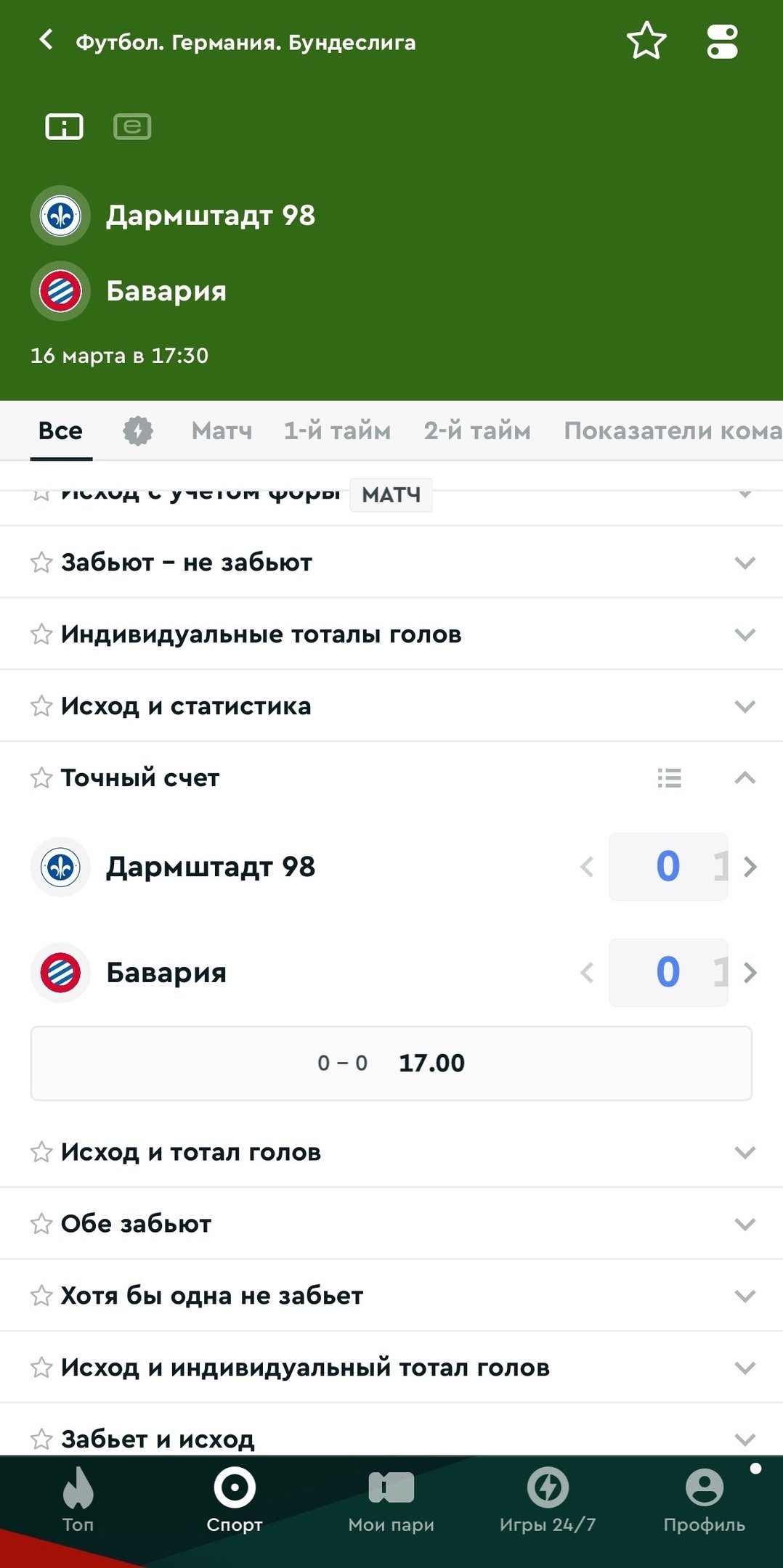
Task: Place bet on 0 – 0 at 17.00
Action: pos(391,1063)
